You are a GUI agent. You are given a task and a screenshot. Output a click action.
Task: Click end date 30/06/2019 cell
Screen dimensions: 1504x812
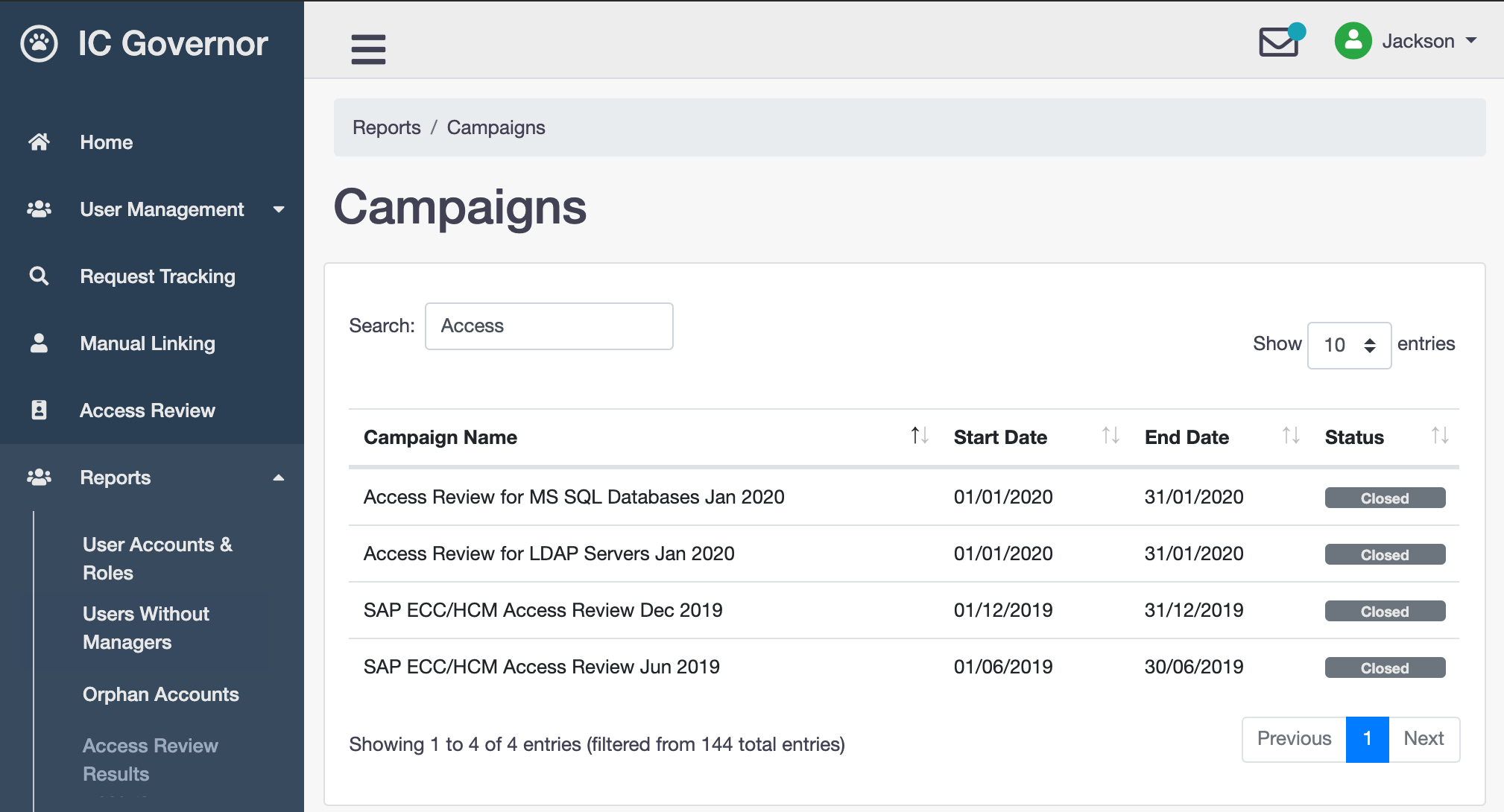[x=1194, y=667]
